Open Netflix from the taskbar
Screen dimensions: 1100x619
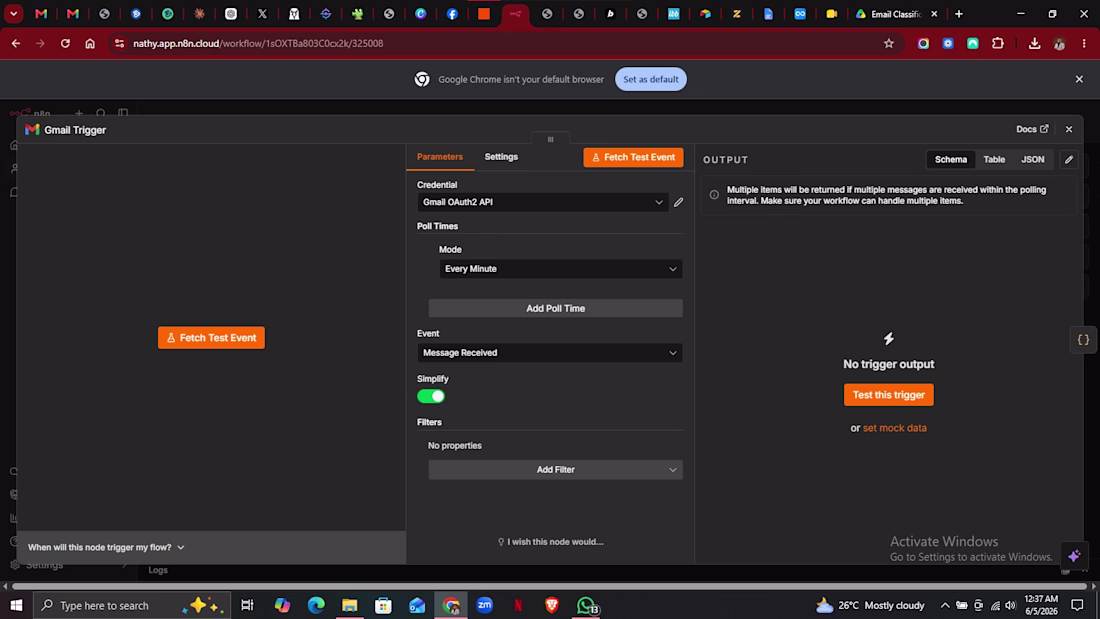click(518, 605)
